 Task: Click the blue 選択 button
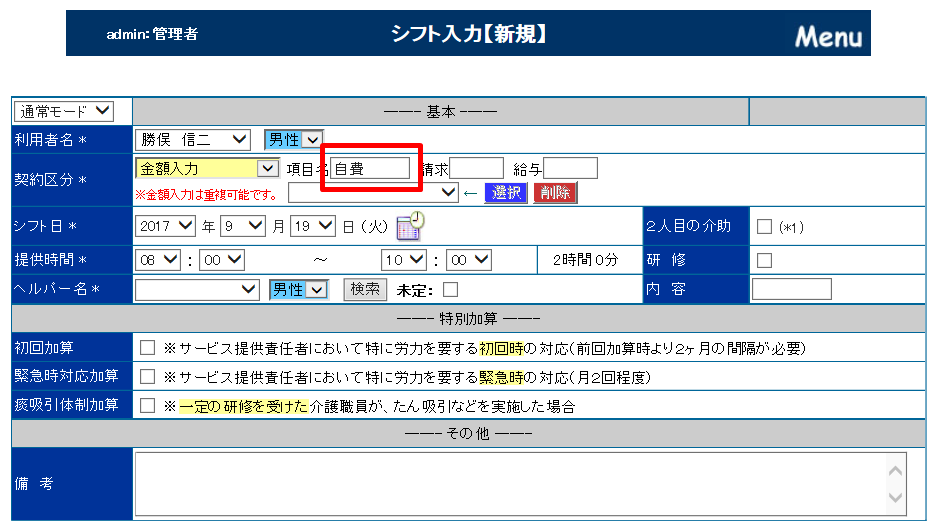(505, 192)
